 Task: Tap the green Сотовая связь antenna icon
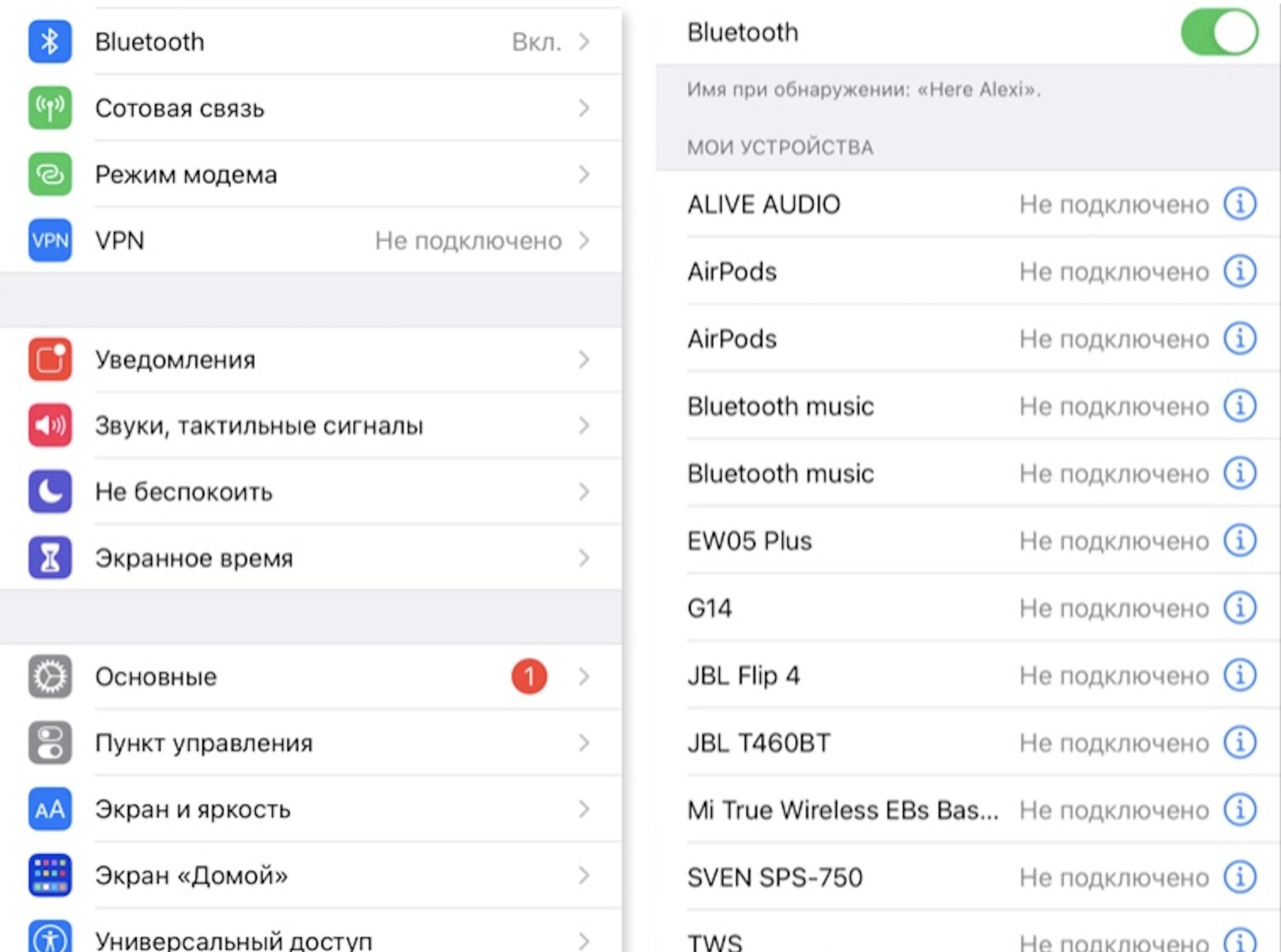(x=50, y=107)
